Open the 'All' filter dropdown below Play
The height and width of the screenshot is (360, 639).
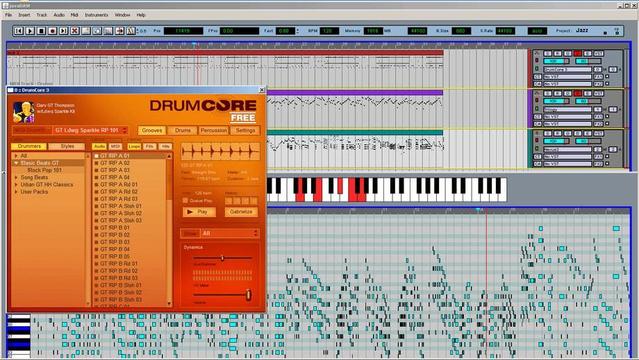230,233
